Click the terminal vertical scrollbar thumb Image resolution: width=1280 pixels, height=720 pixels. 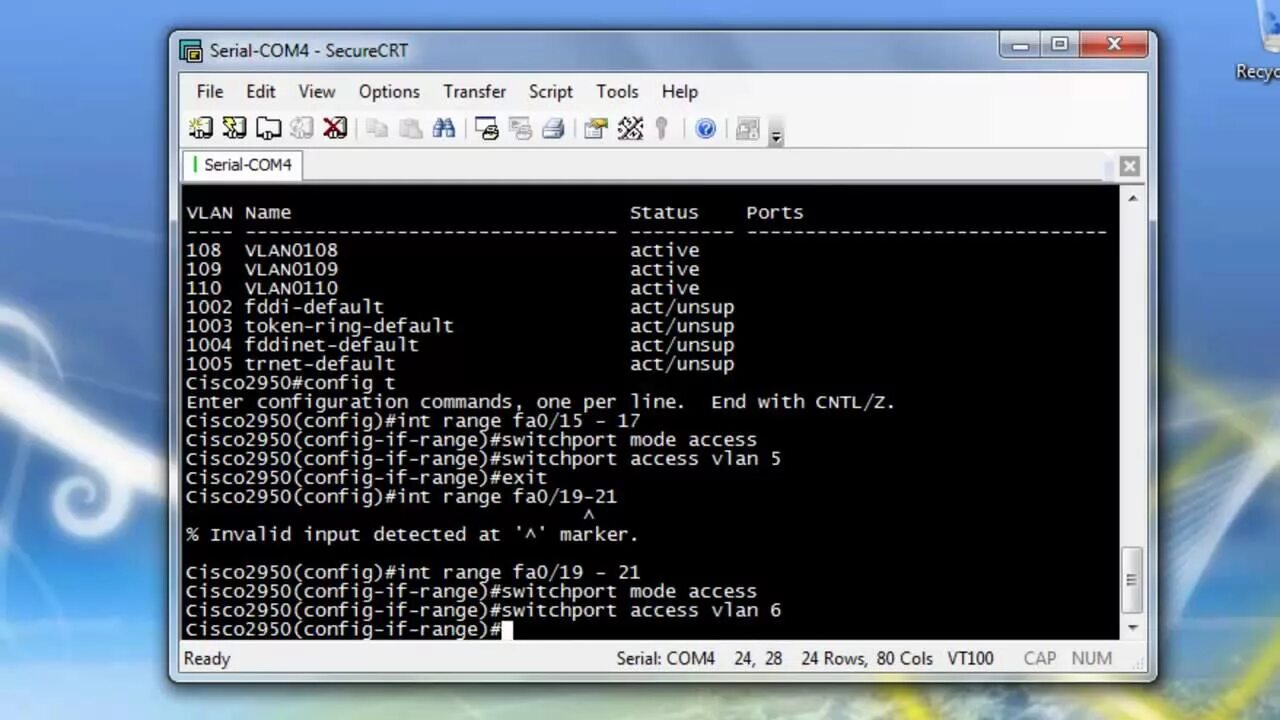(x=1132, y=580)
